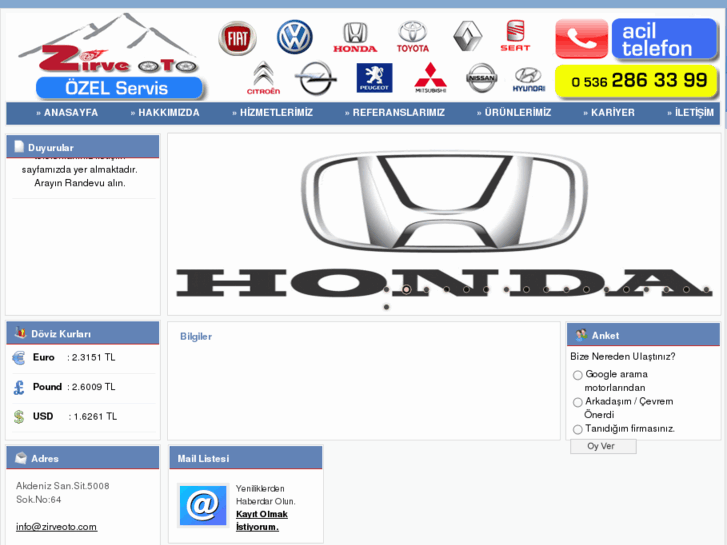Click the red phone handset icon
727x545 pixels.
click(x=581, y=39)
